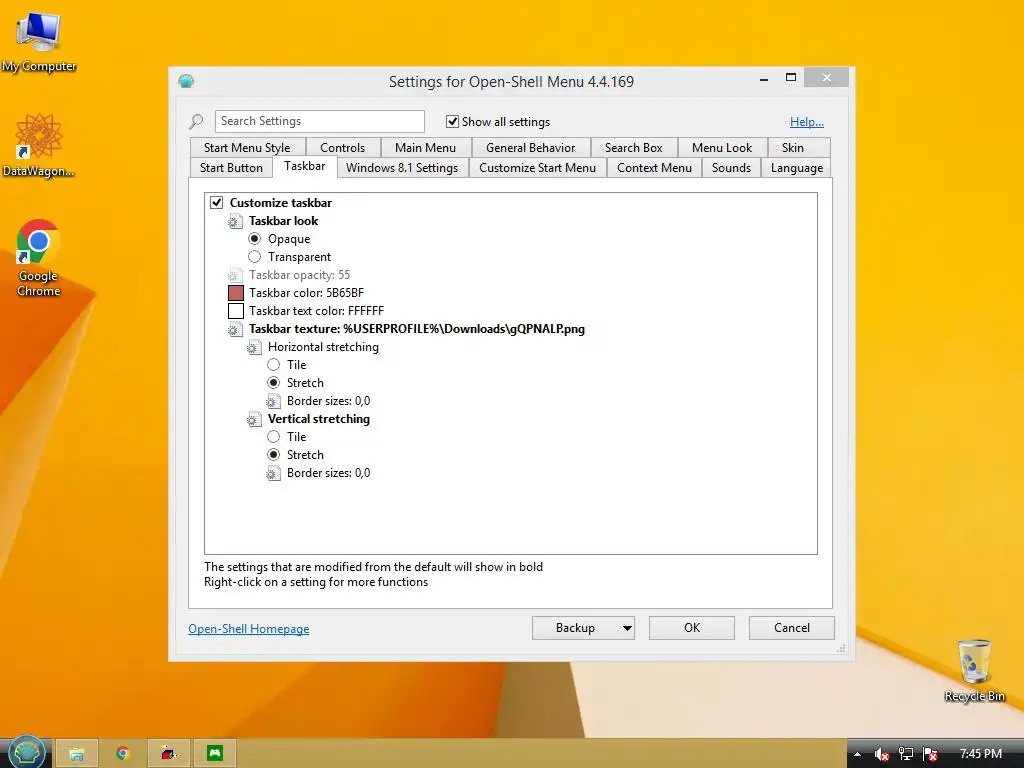The image size is (1024, 768).
Task: Open Chrome from the taskbar
Action: pyautogui.click(x=123, y=754)
